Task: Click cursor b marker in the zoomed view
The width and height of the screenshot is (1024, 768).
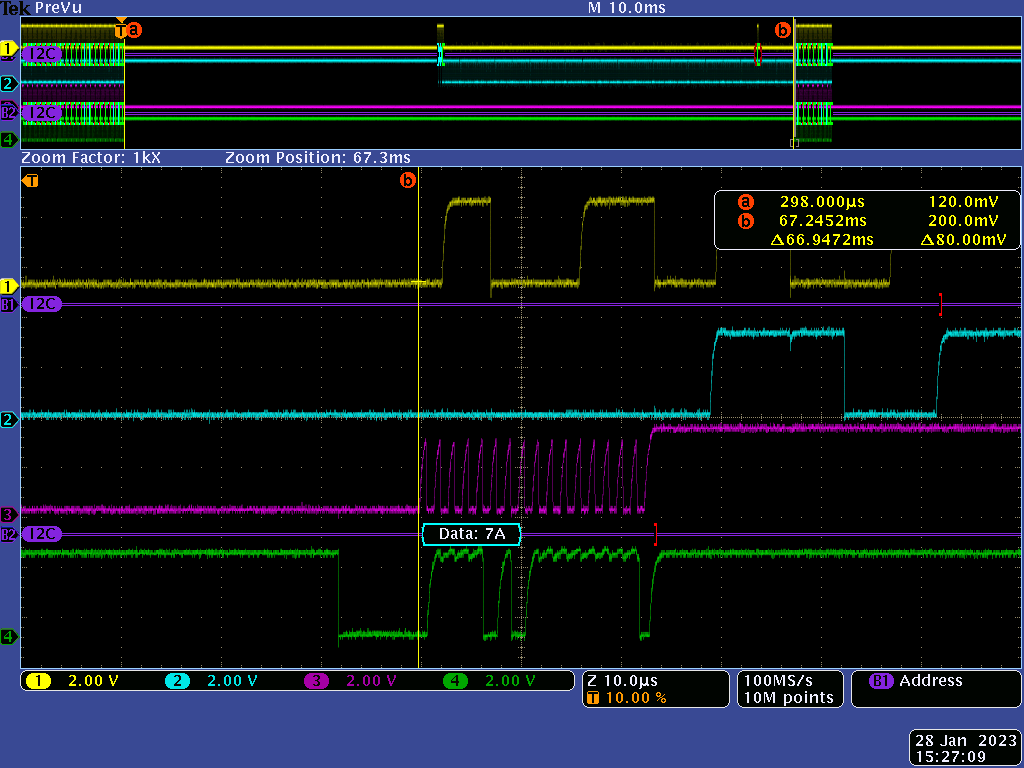Action: point(408,180)
